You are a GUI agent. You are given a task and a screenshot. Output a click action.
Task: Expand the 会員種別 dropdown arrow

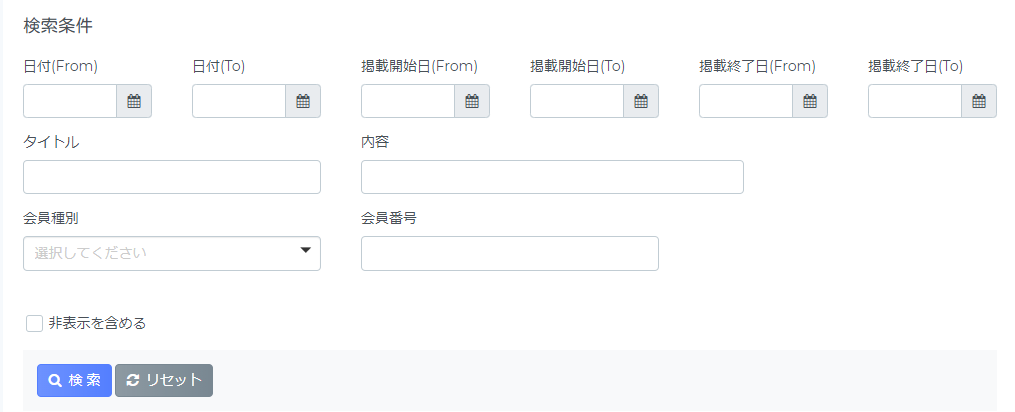[x=306, y=251]
